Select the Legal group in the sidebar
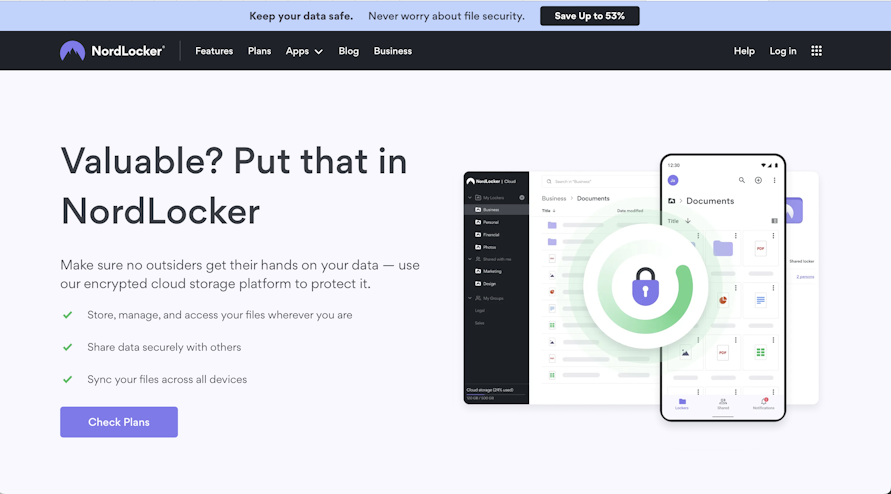The height and width of the screenshot is (494, 891). click(480, 310)
